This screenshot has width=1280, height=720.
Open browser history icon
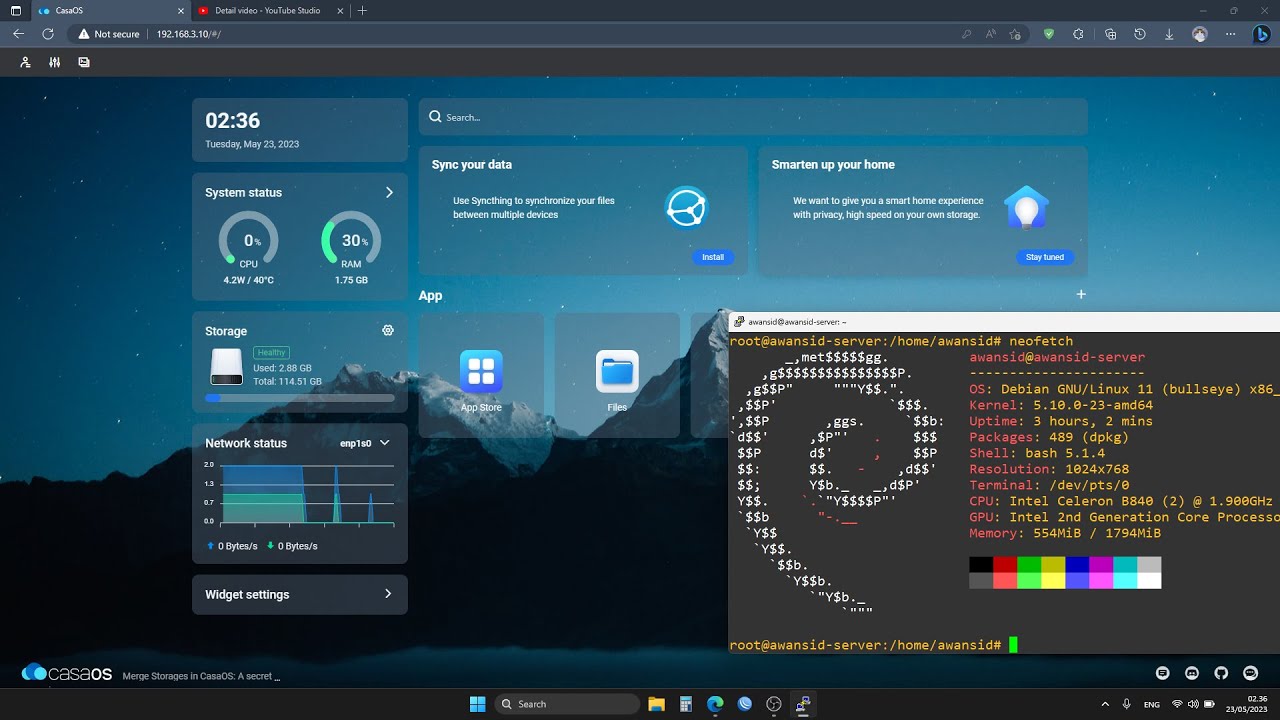pos(1140,34)
